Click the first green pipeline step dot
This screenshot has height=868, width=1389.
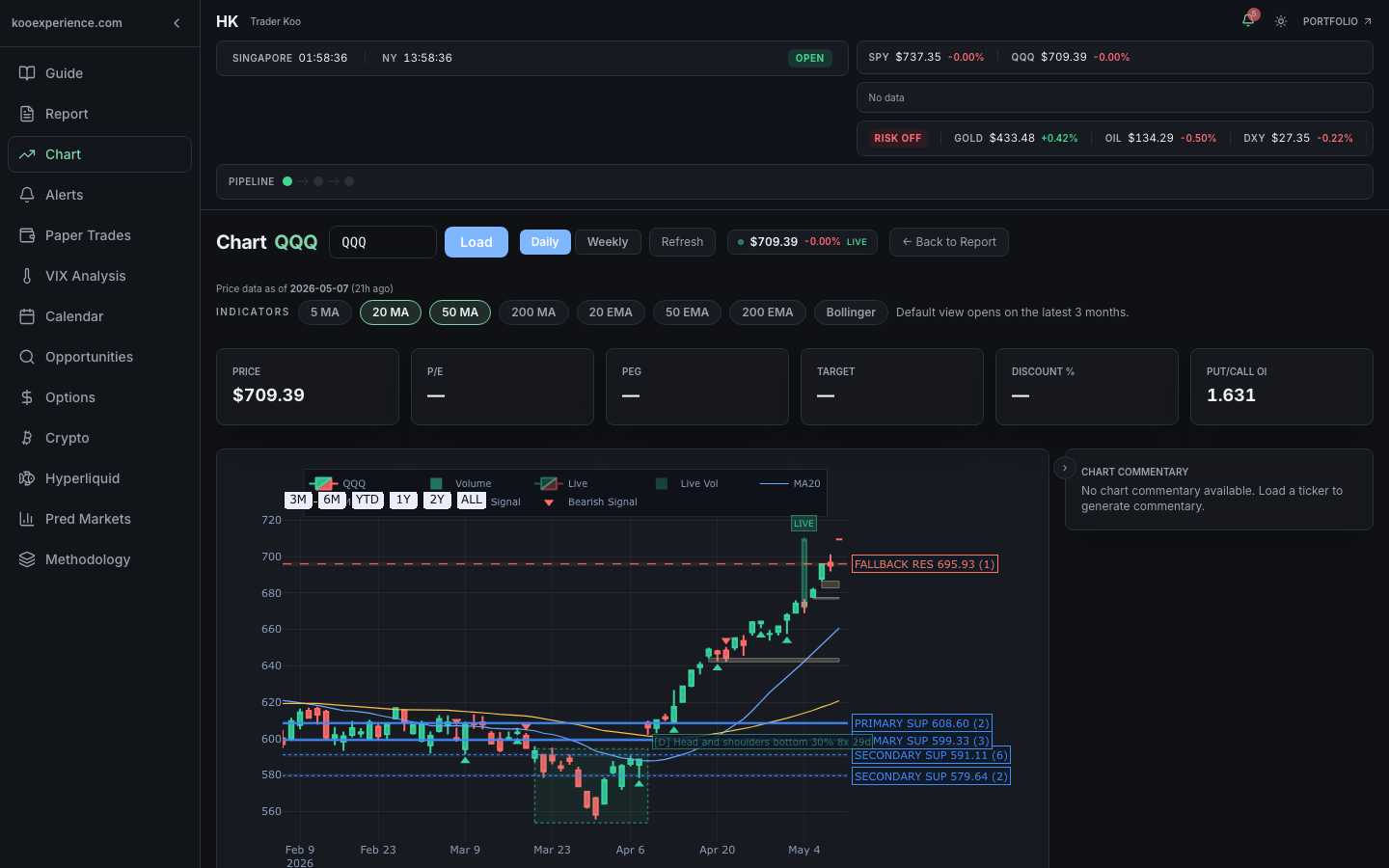(287, 181)
